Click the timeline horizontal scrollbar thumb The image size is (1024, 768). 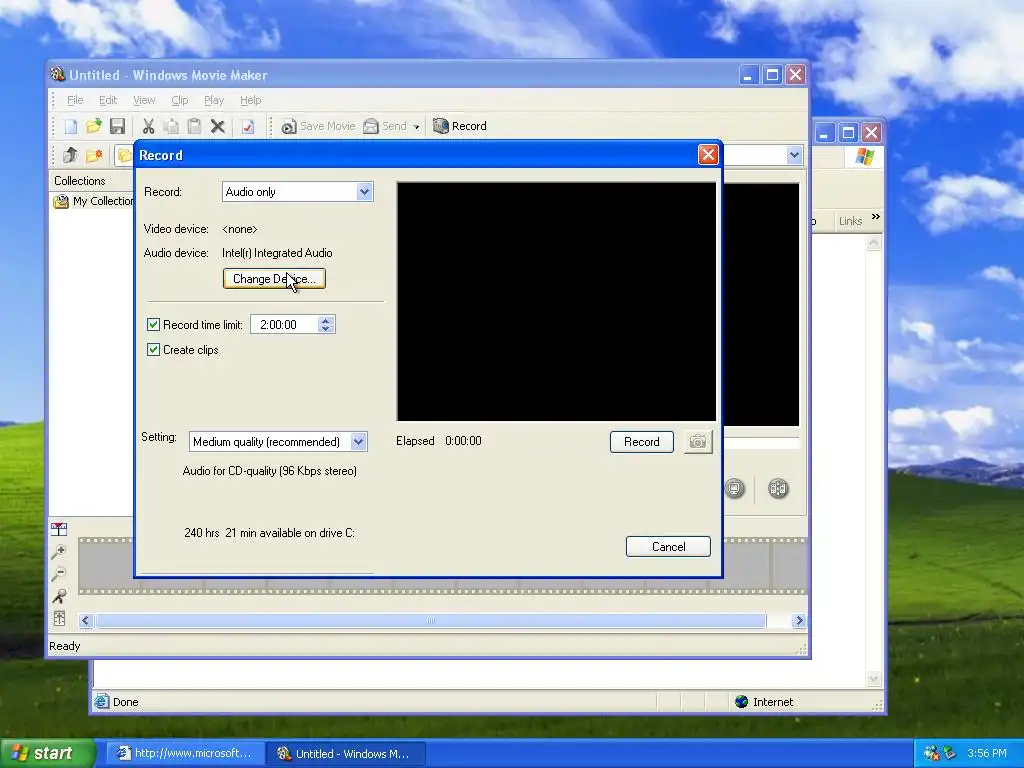click(x=430, y=621)
